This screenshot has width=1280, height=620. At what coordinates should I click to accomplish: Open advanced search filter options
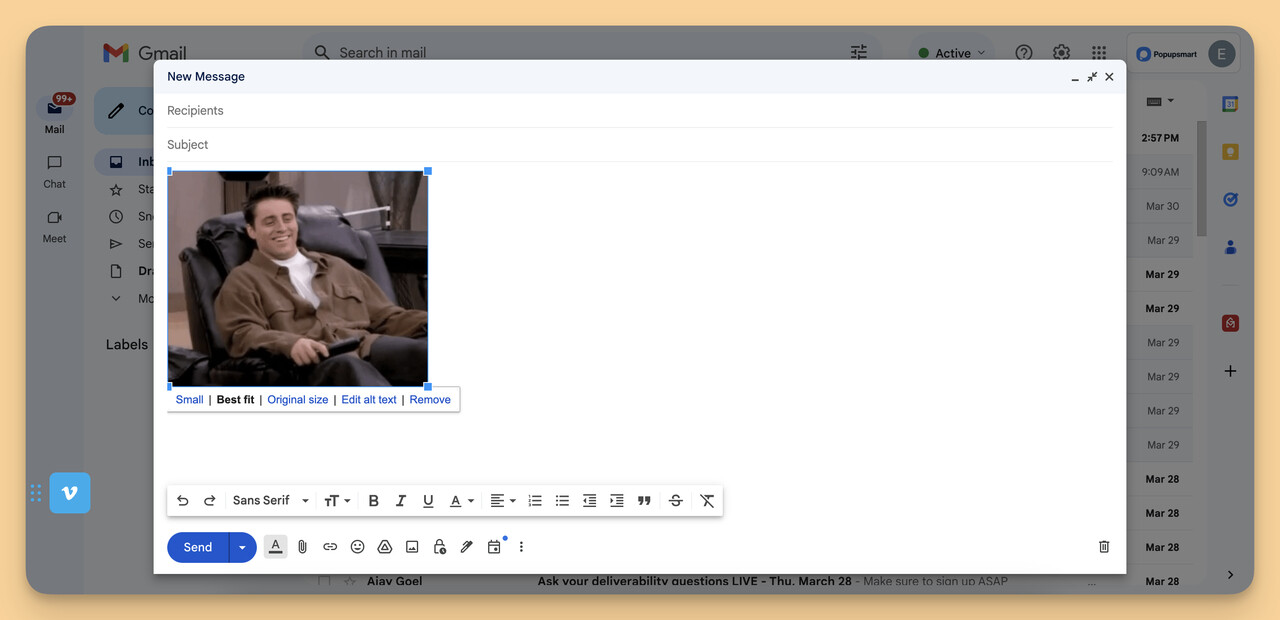859,52
